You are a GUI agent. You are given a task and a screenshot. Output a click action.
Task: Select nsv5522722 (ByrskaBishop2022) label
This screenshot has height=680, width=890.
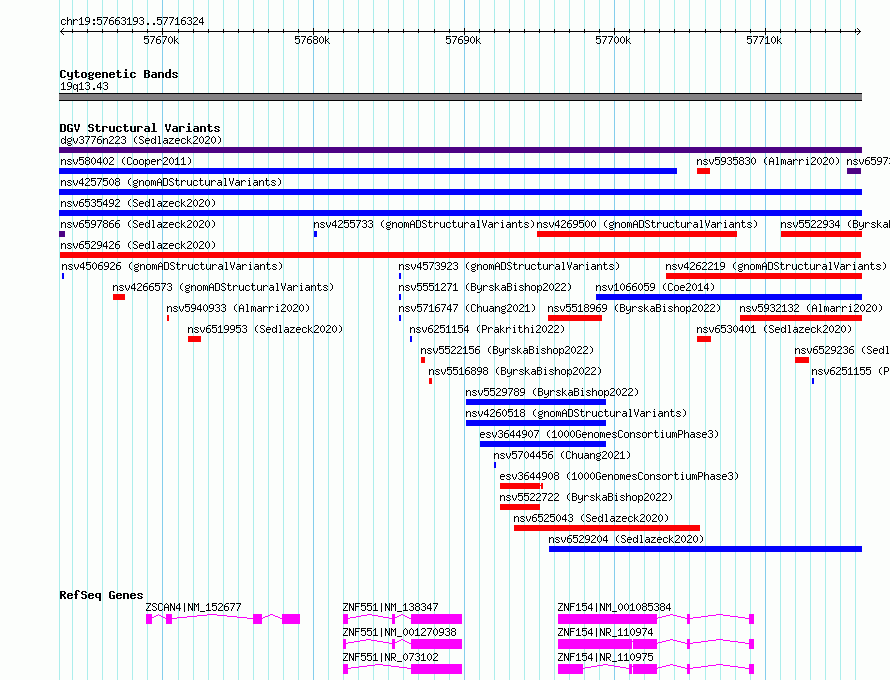tap(586, 497)
